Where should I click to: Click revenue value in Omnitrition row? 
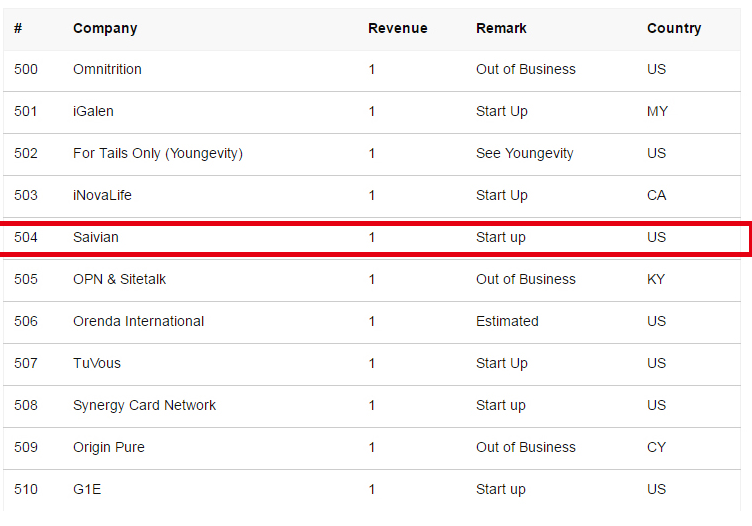click(x=372, y=69)
